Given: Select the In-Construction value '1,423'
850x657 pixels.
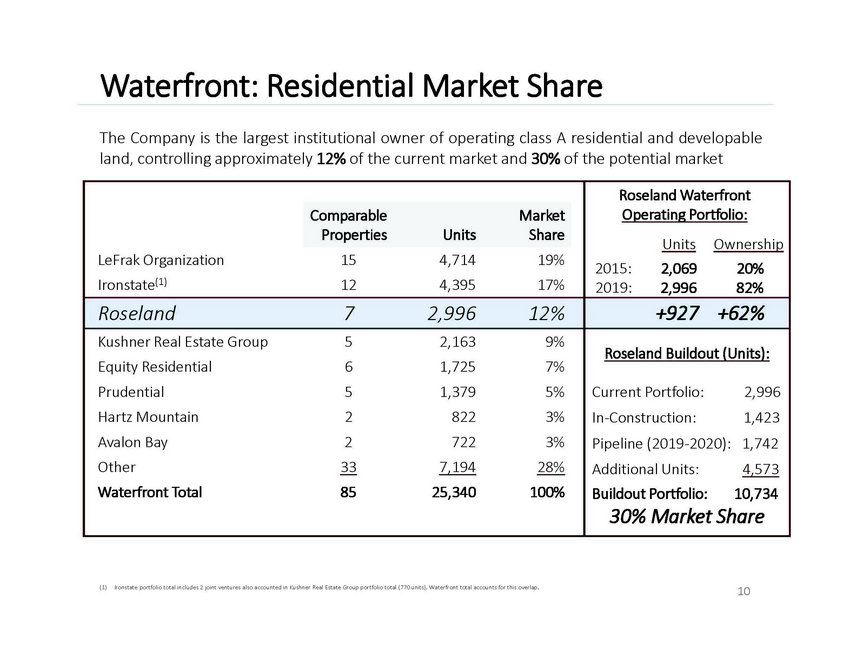Looking at the screenshot, I should 761,417.
